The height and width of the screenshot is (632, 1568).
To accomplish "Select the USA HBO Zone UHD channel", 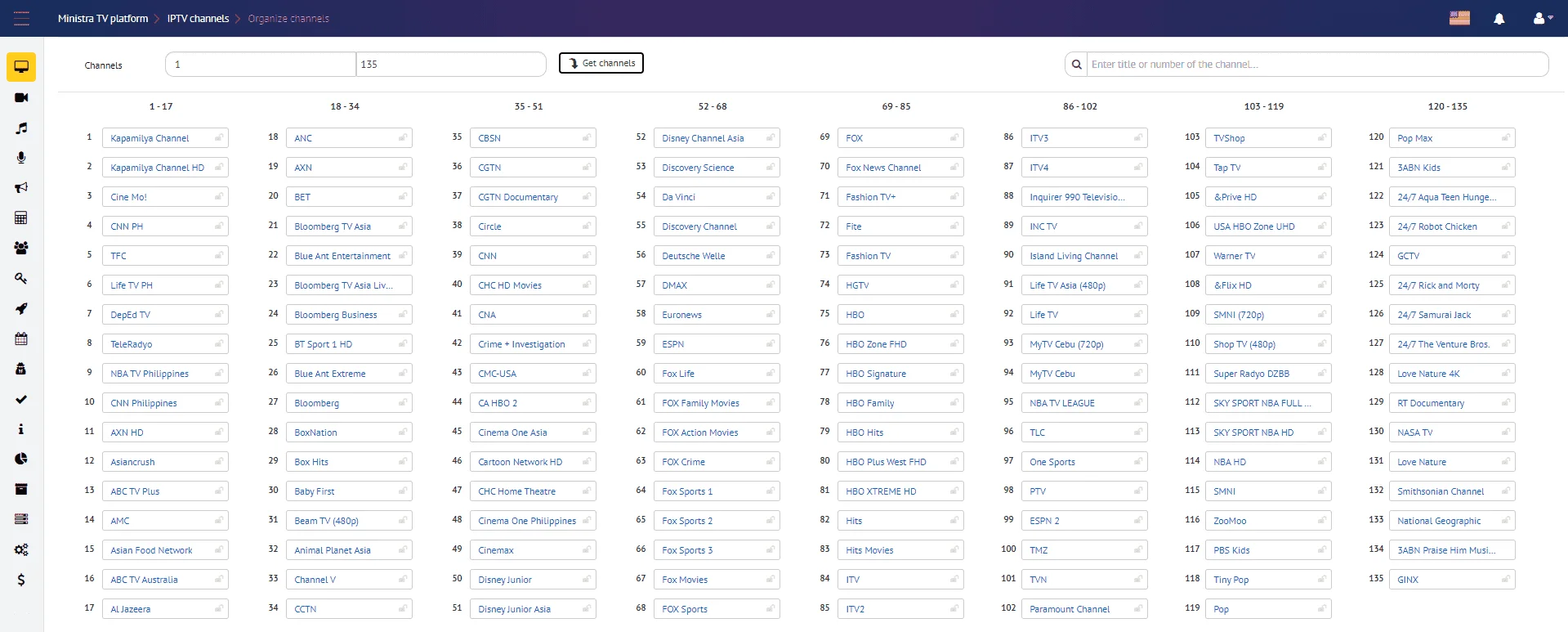I will click(1268, 226).
